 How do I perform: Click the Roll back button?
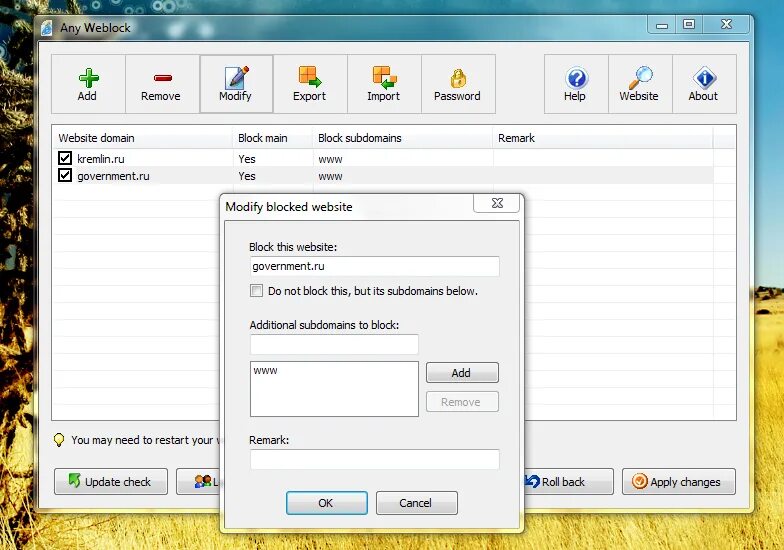tap(568, 482)
